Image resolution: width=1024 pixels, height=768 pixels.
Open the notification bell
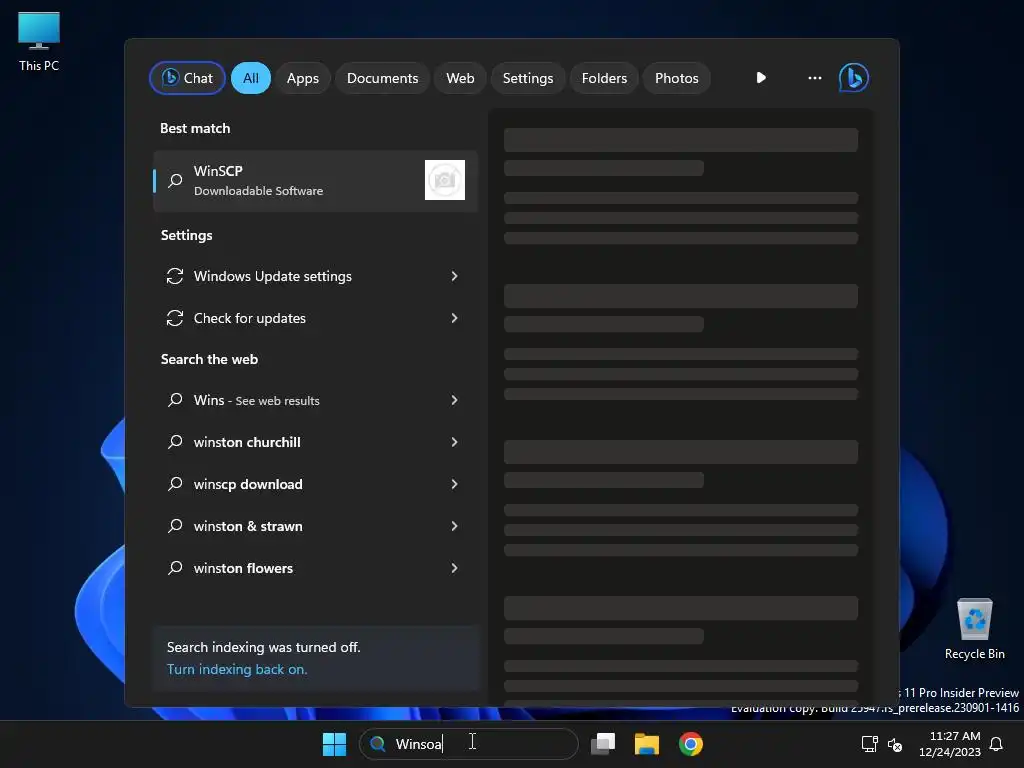pos(996,744)
